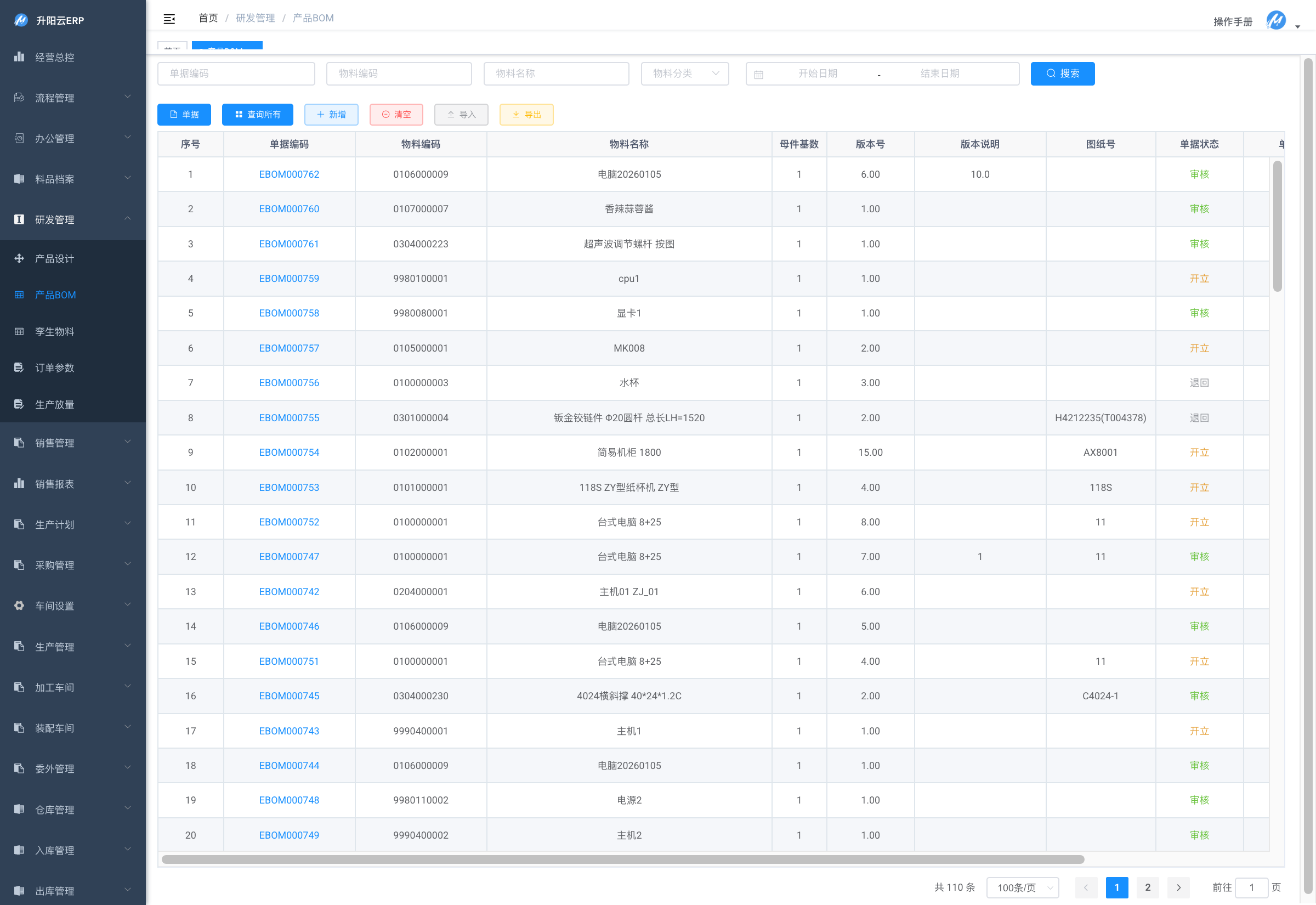Image resolution: width=1316 pixels, height=905 pixels.
Task: Open 孪生物料 from the sidebar
Action: [54, 332]
